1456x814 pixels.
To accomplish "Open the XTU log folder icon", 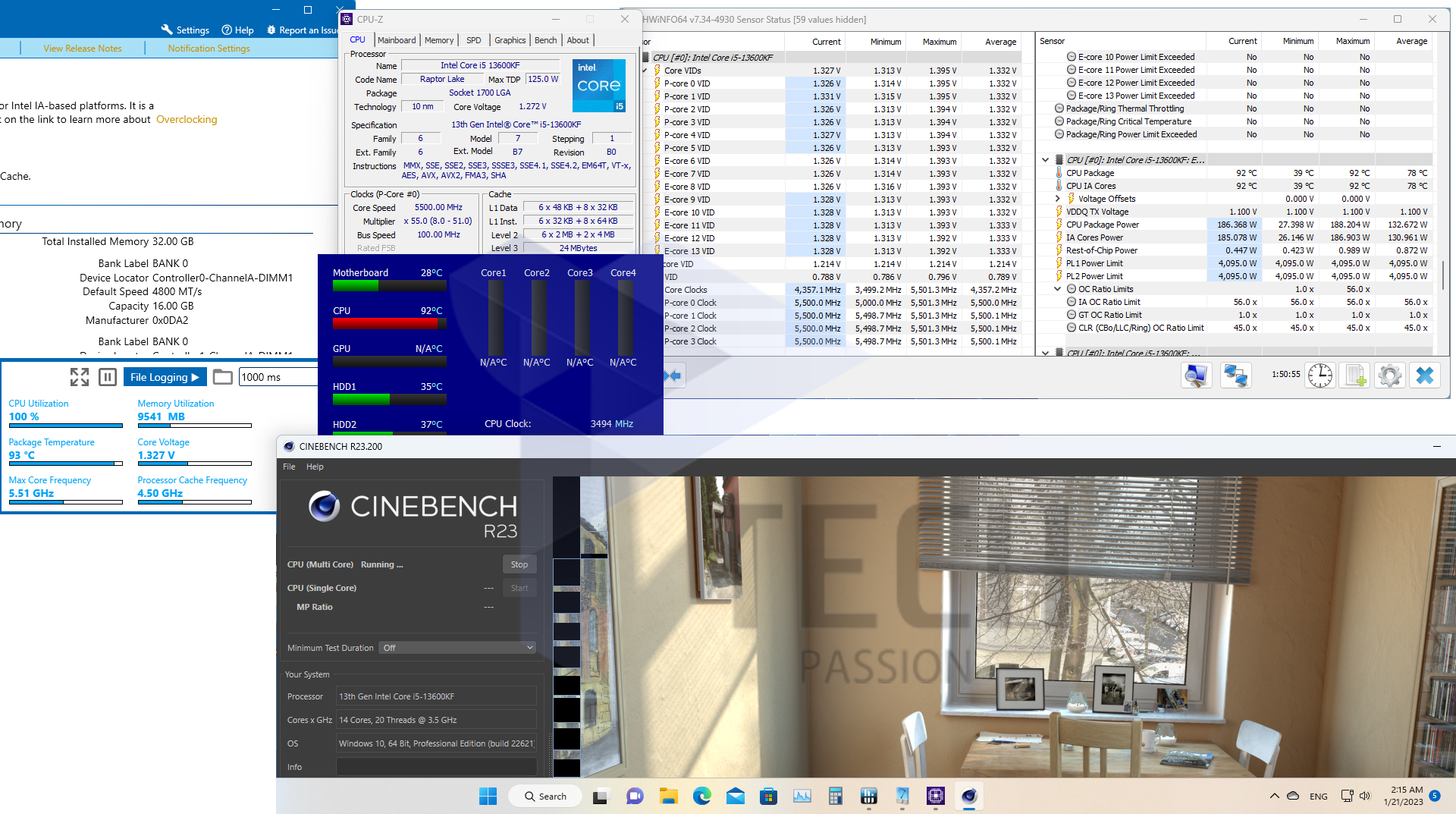I will pos(222,377).
